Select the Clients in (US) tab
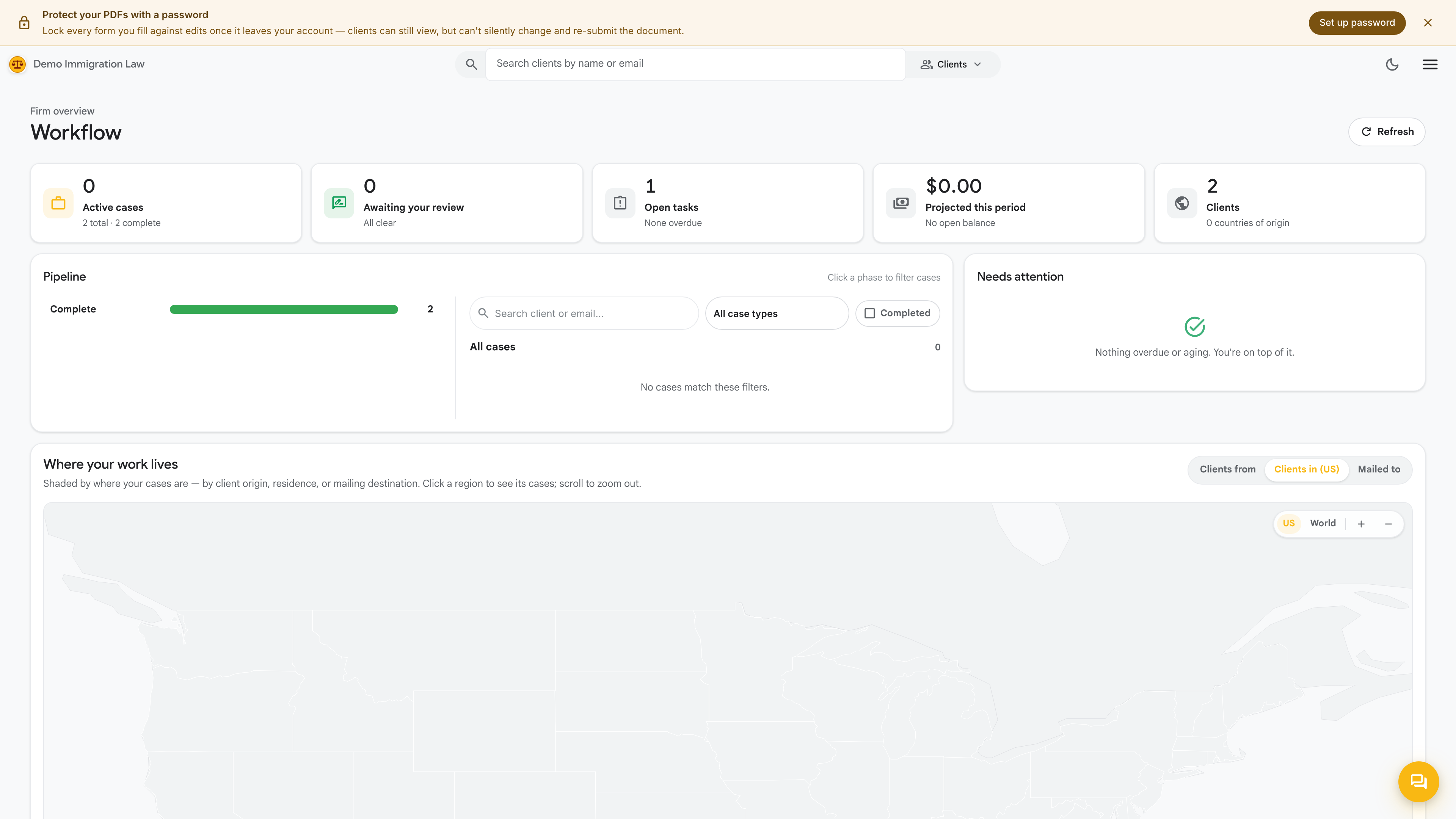 click(x=1306, y=469)
